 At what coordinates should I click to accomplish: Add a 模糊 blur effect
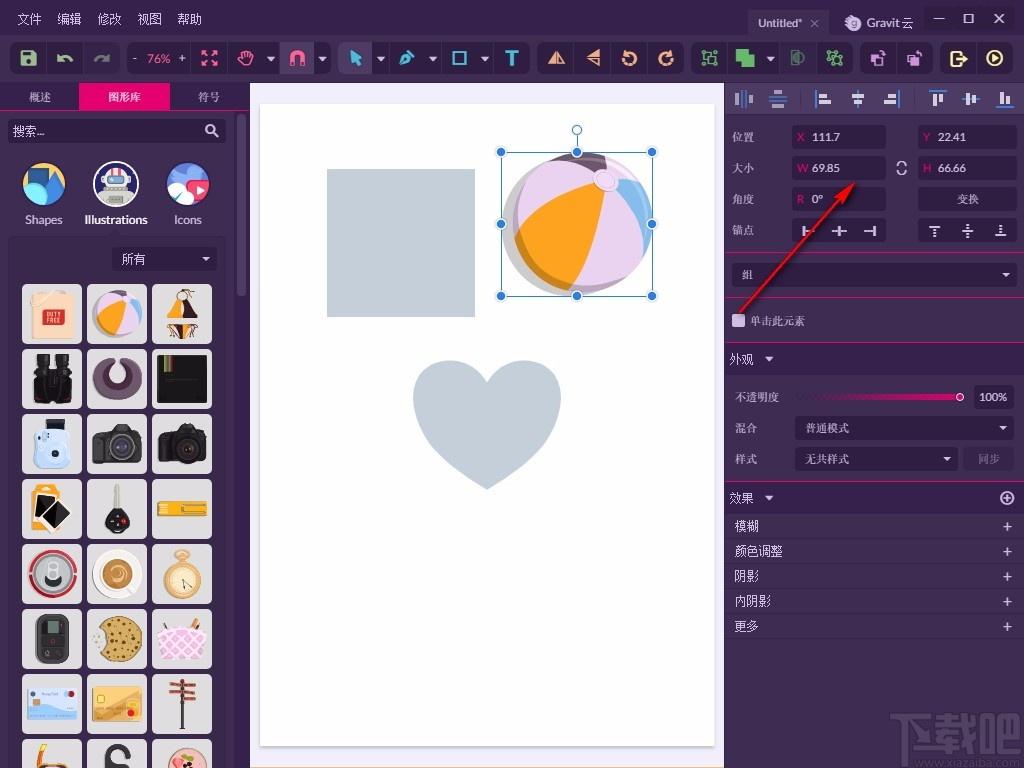1007,526
